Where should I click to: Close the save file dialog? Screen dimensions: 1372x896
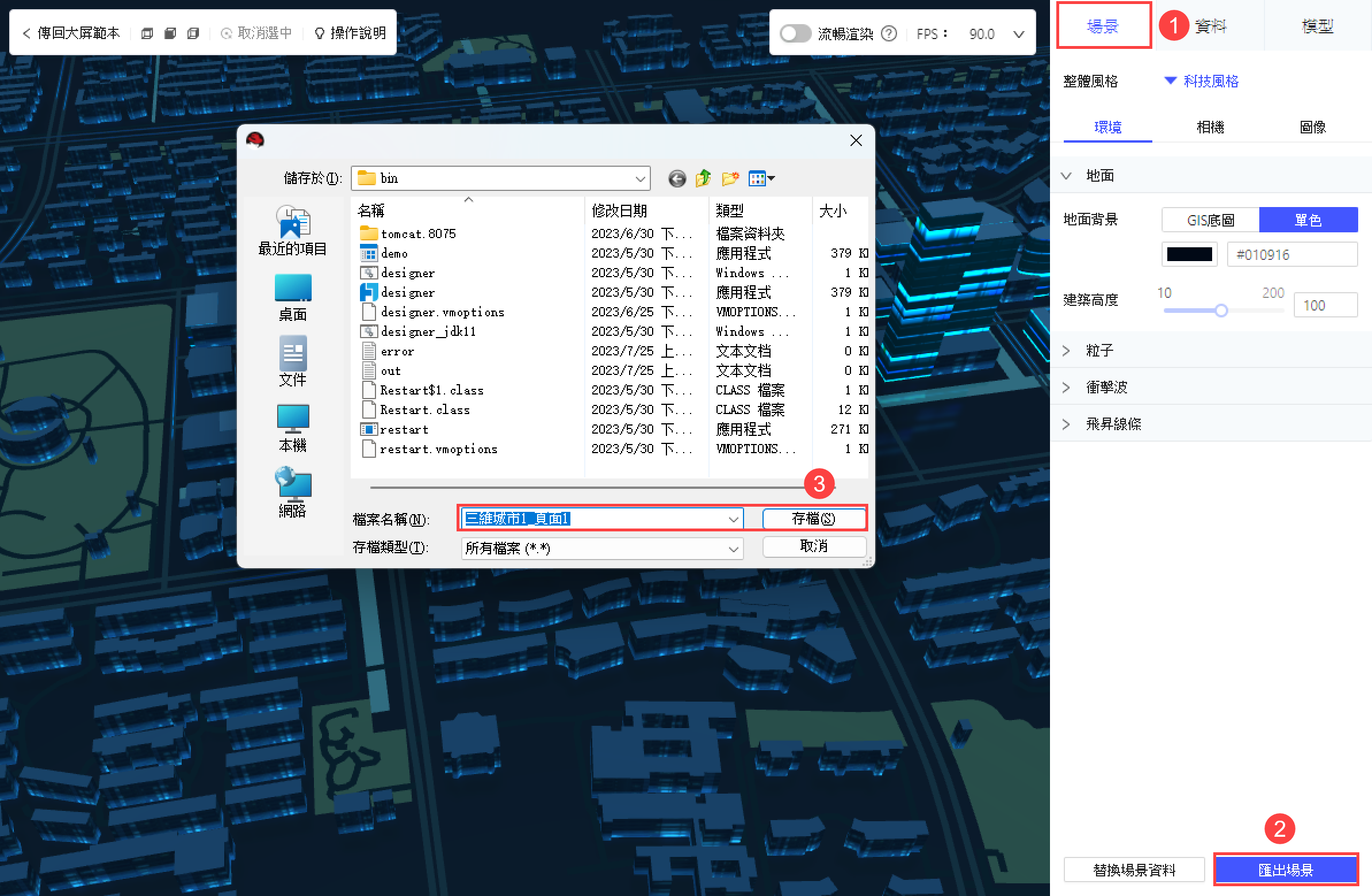pyautogui.click(x=856, y=141)
